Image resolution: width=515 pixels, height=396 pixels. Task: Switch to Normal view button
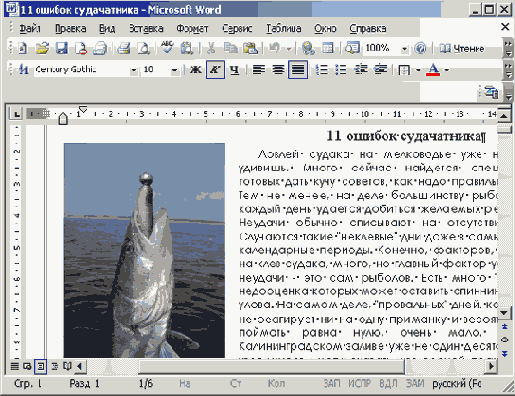(14, 367)
